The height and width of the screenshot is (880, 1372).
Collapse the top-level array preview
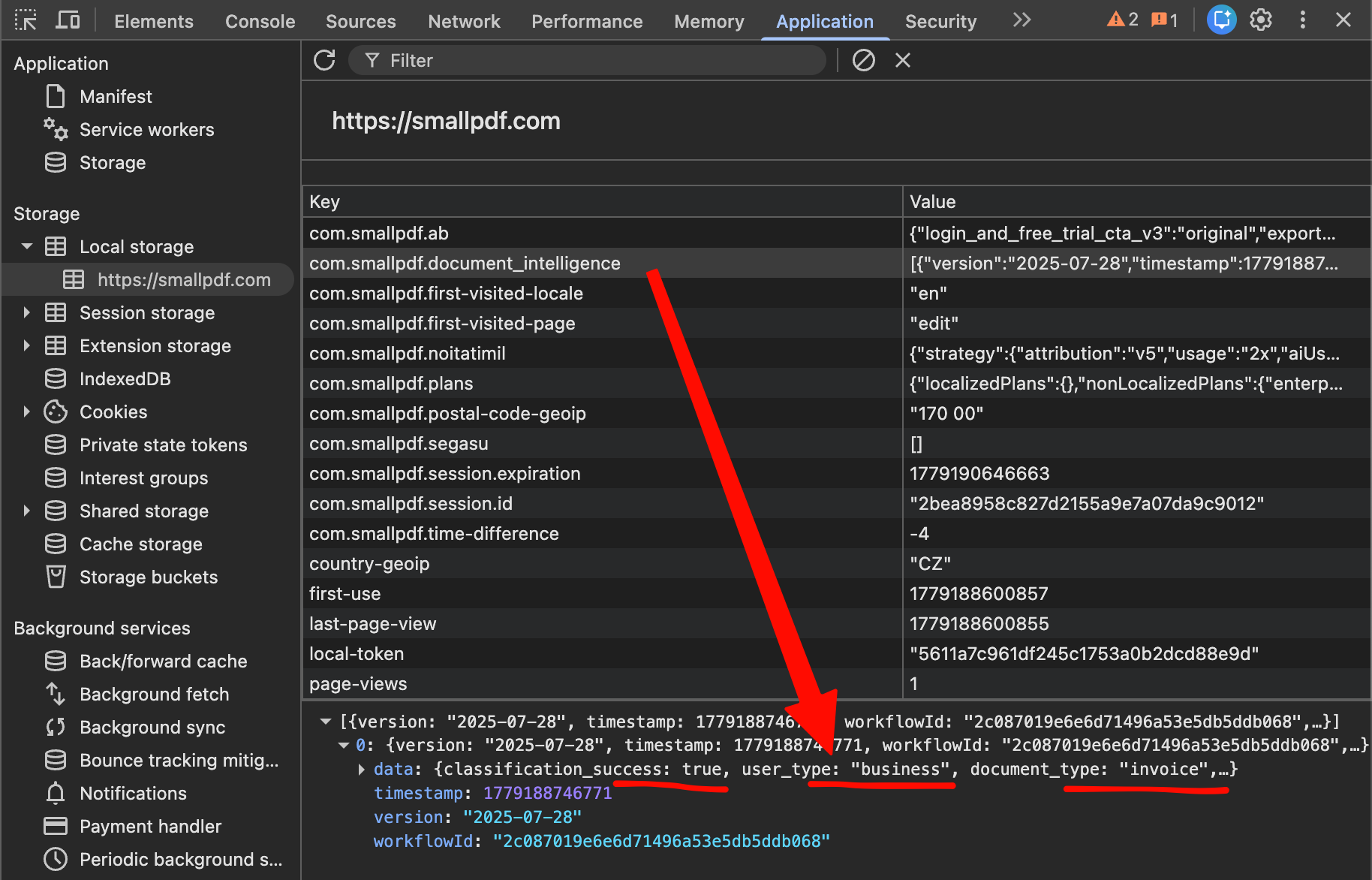tap(325, 722)
